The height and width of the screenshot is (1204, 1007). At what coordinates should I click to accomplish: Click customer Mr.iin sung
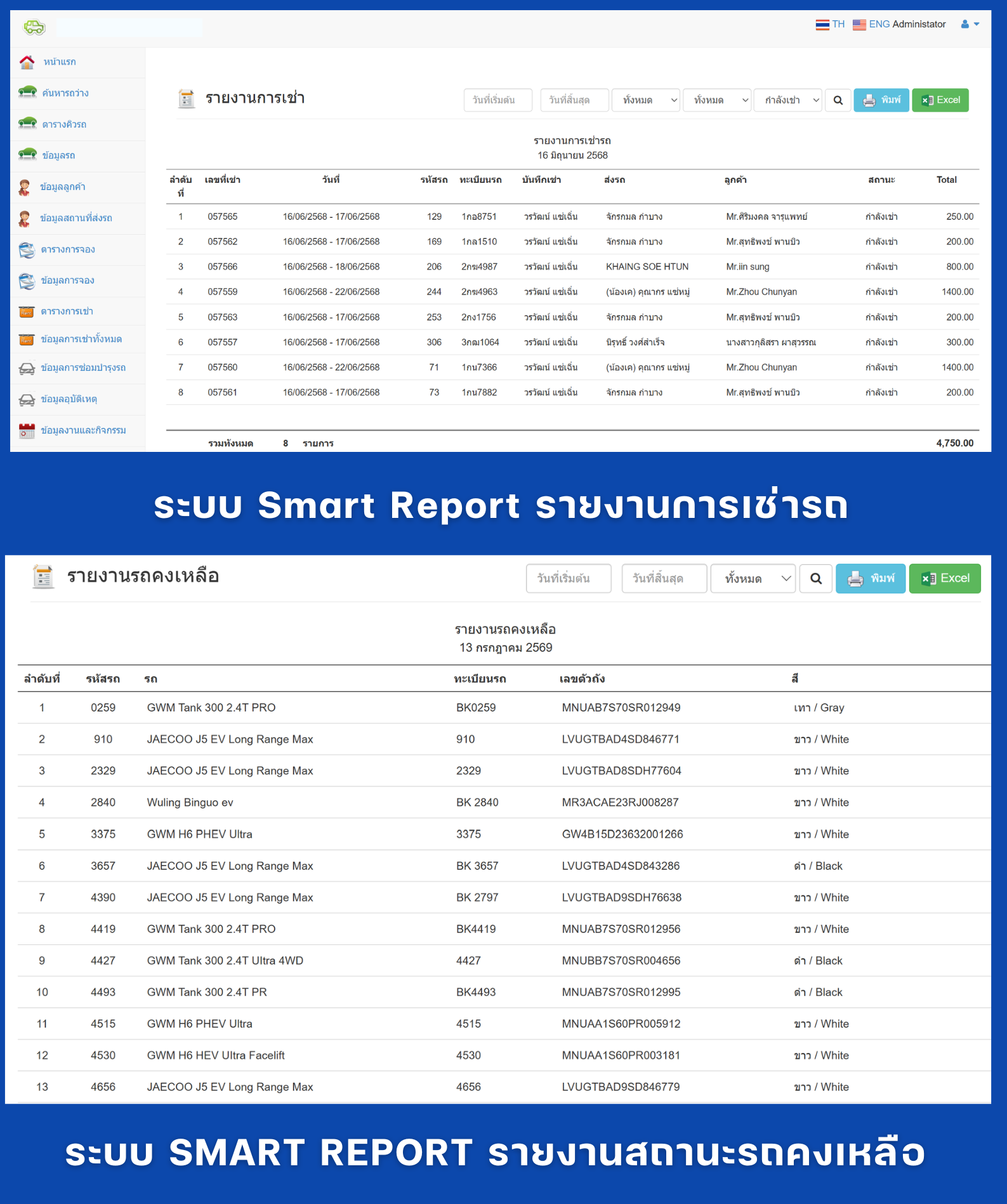point(747,267)
